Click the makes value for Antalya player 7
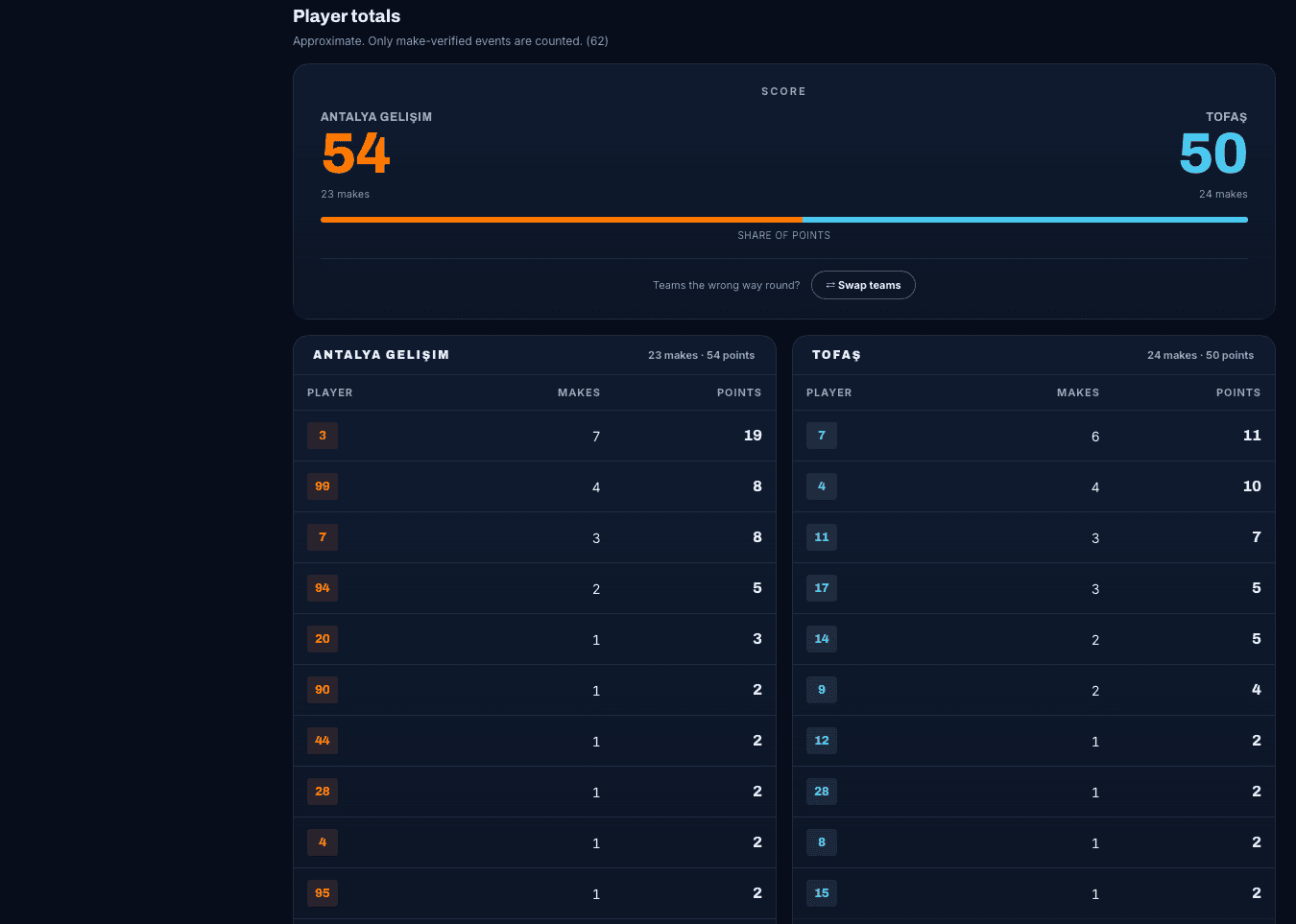Screen dimensions: 1296x924 pyautogui.click(x=596, y=538)
